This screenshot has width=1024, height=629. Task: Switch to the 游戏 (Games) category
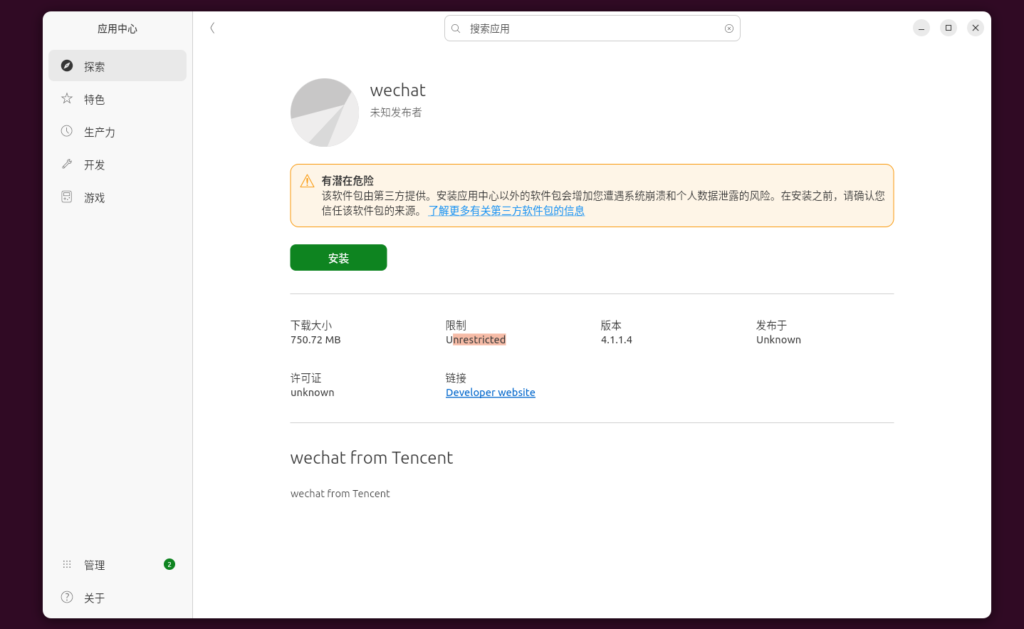click(118, 197)
